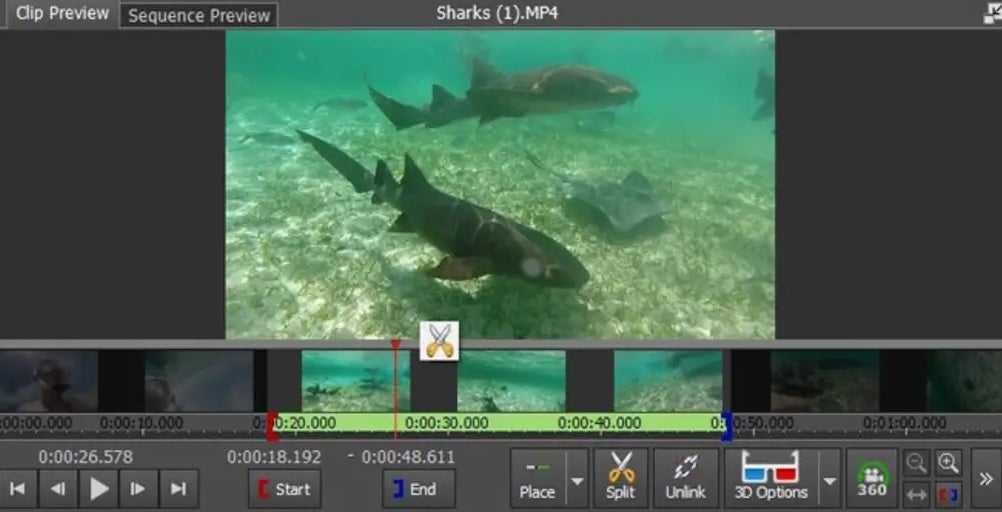Image resolution: width=1002 pixels, height=512 pixels.
Task: Zoom out the clip timeline
Action: click(916, 462)
